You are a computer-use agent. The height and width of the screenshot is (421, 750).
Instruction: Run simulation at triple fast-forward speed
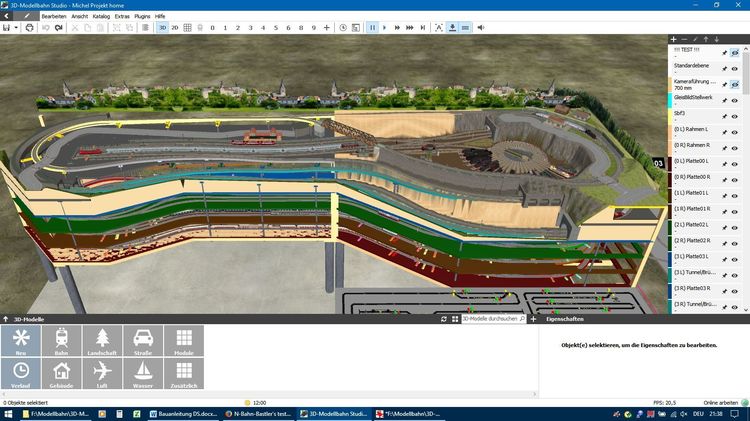(410, 28)
